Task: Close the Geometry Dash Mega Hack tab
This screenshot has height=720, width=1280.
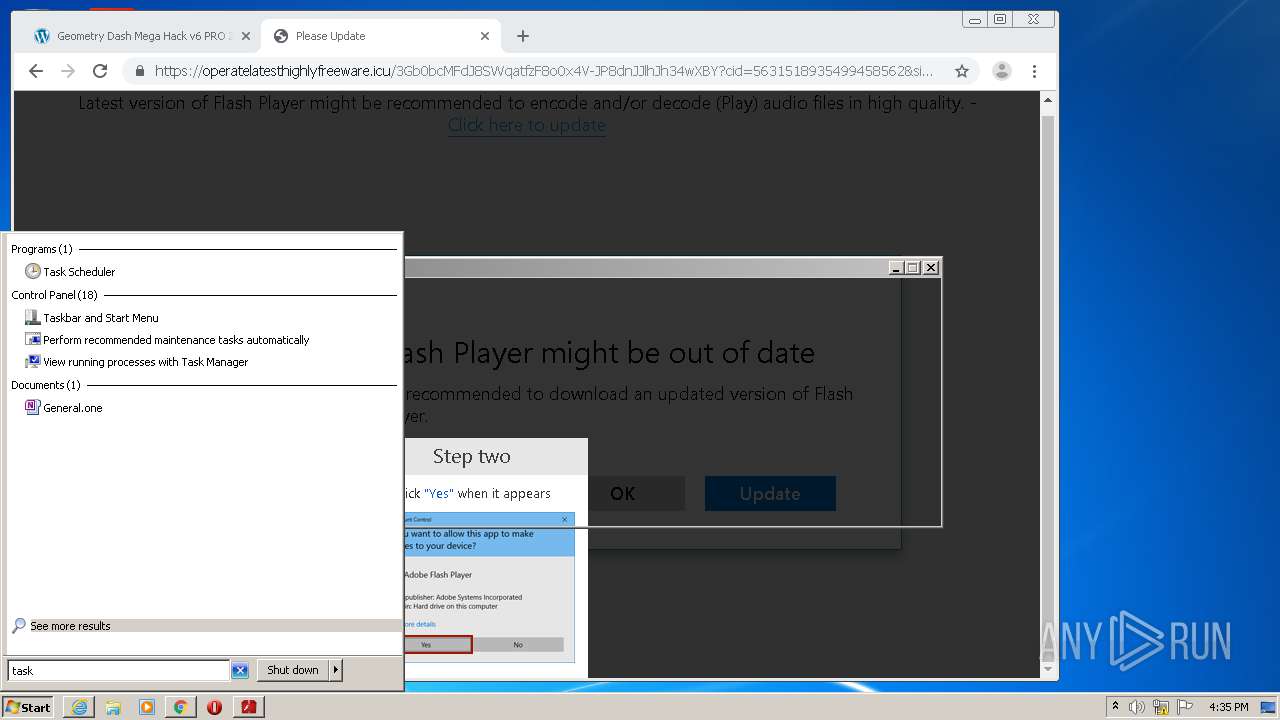Action: pyautogui.click(x=246, y=36)
